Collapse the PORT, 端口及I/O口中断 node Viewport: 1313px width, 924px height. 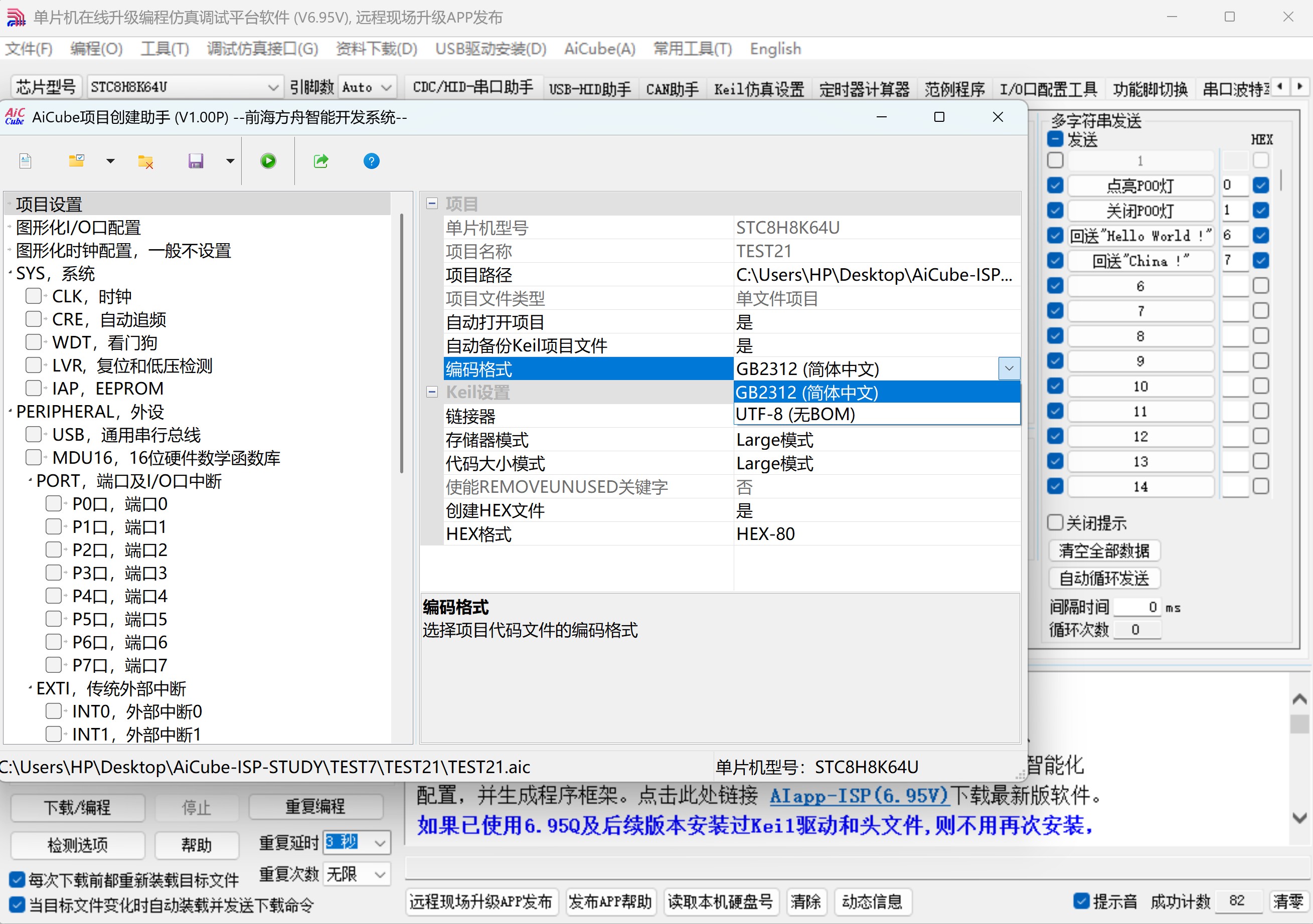click(30, 480)
